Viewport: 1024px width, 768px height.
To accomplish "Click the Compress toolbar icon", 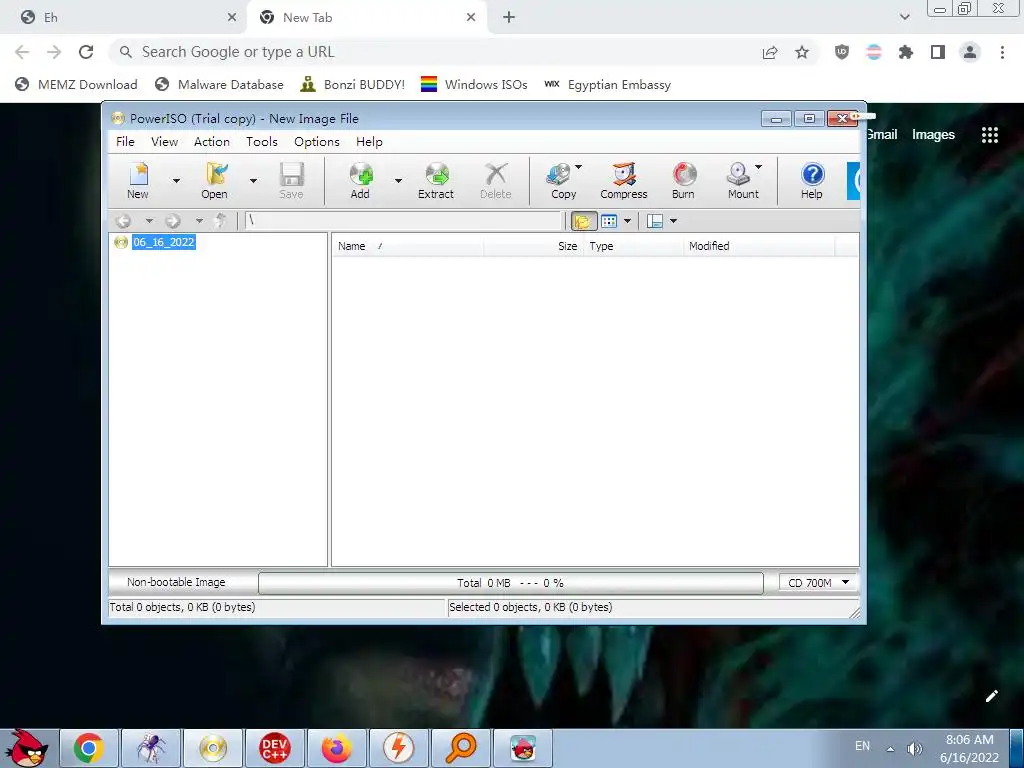I will (x=624, y=180).
